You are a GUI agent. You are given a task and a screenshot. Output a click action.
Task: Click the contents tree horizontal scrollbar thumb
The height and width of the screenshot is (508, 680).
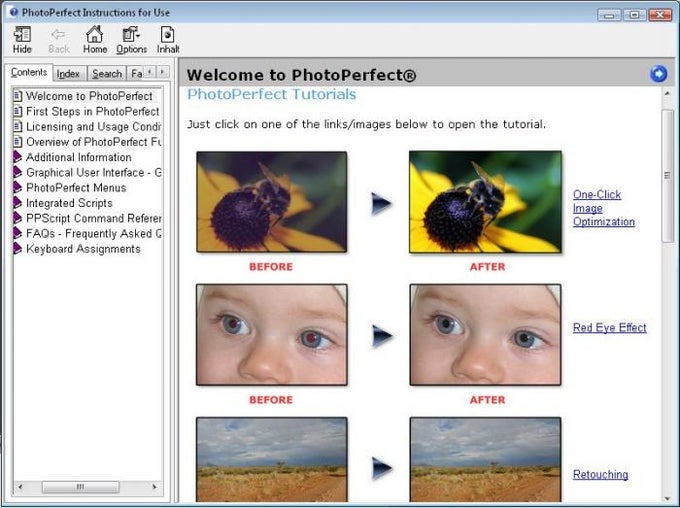click(80, 487)
